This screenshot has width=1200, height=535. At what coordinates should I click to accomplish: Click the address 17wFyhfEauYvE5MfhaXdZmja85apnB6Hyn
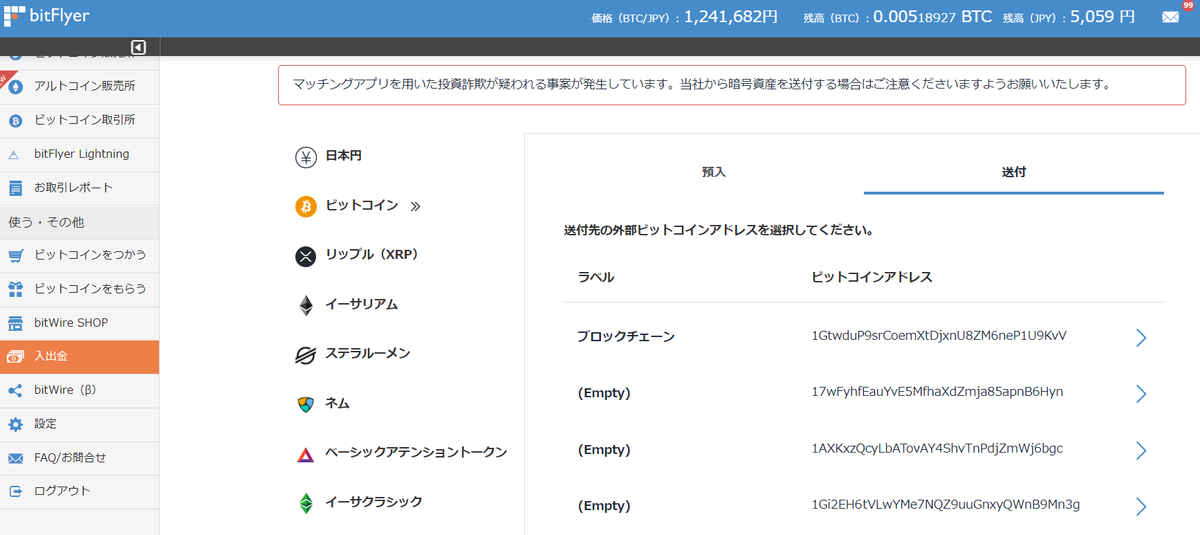click(x=937, y=392)
